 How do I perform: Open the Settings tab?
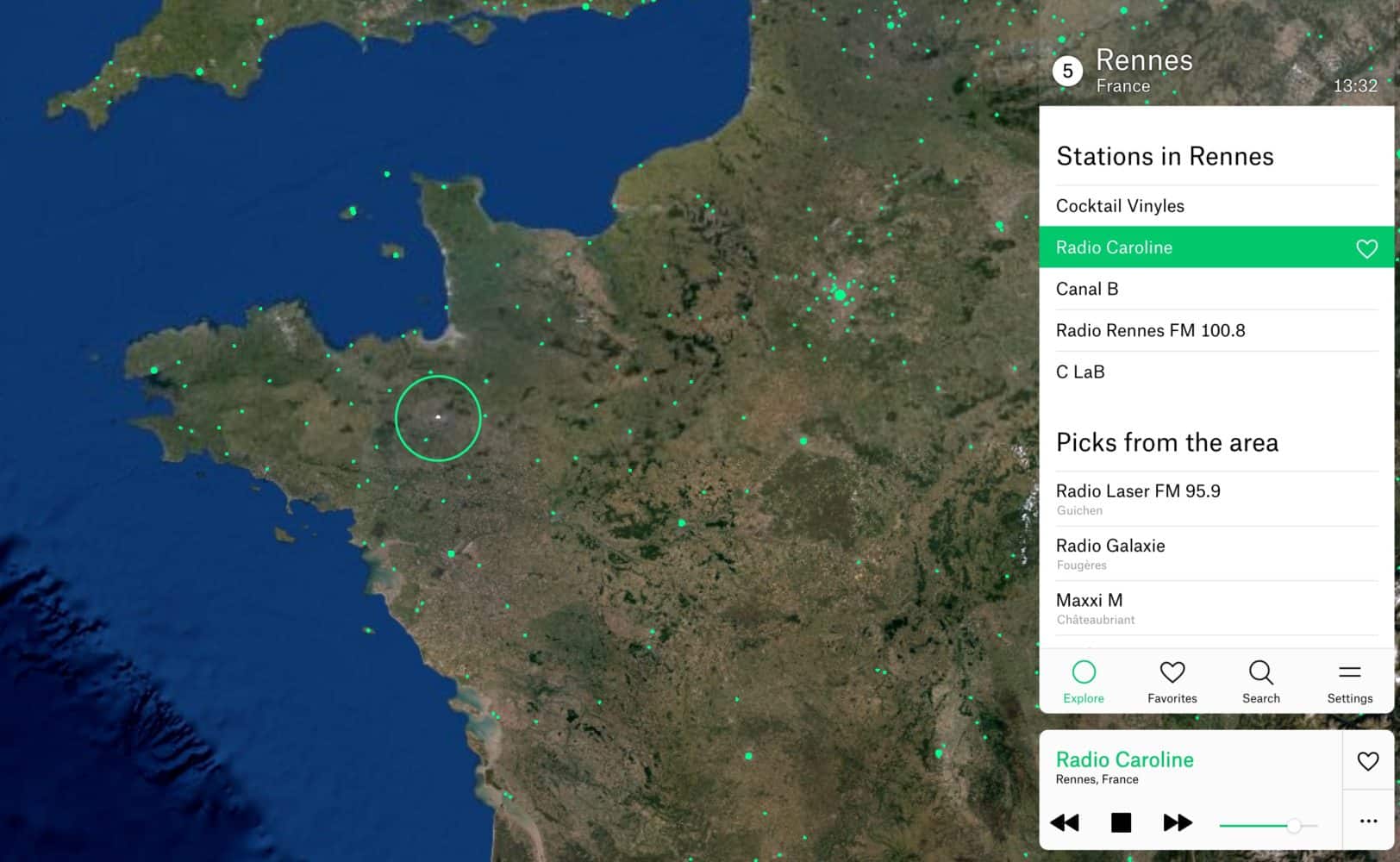coord(1350,682)
